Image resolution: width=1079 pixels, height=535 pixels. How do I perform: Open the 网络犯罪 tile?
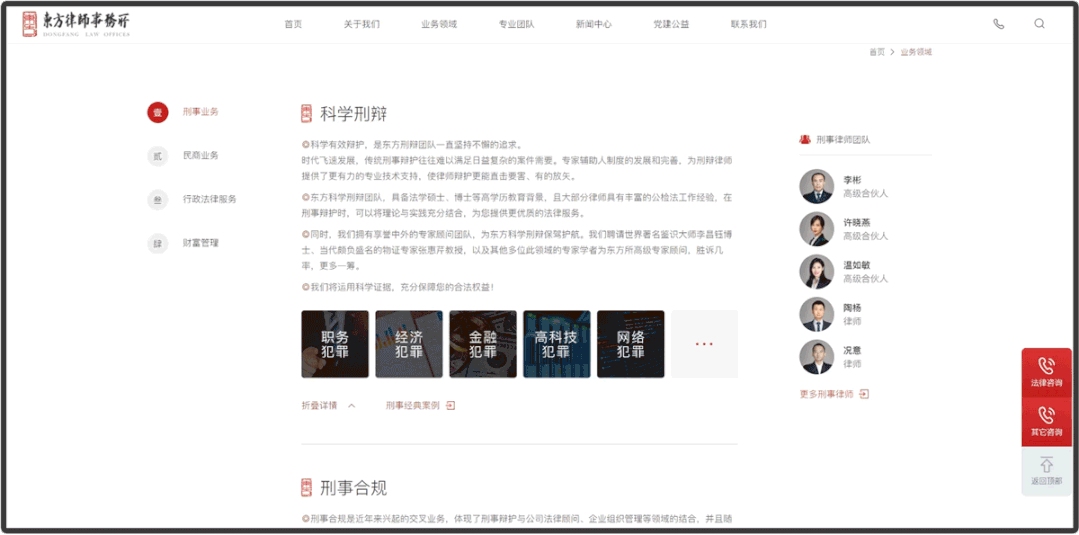click(630, 344)
